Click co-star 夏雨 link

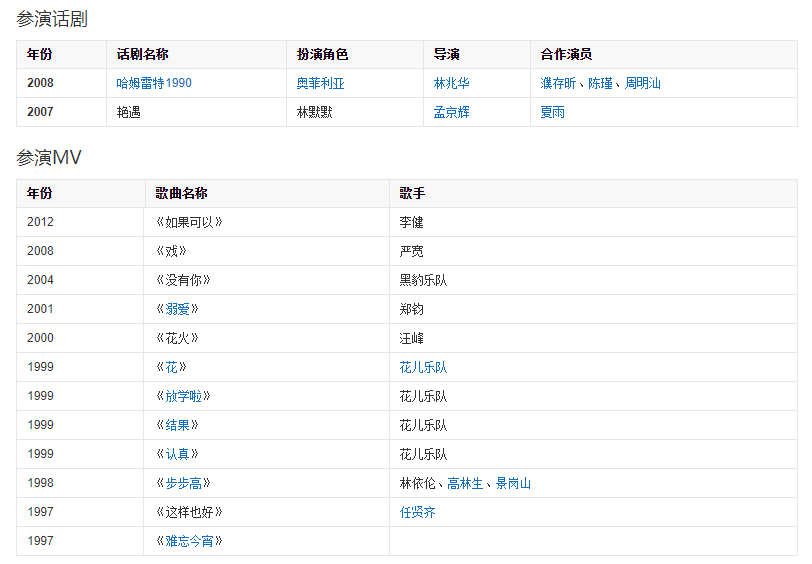tap(552, 112)
